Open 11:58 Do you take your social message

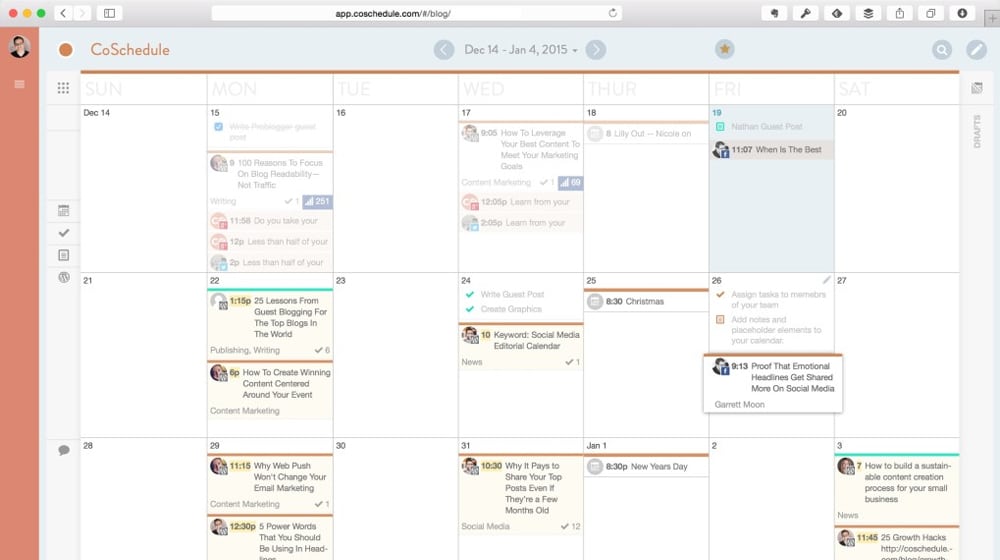270,221
